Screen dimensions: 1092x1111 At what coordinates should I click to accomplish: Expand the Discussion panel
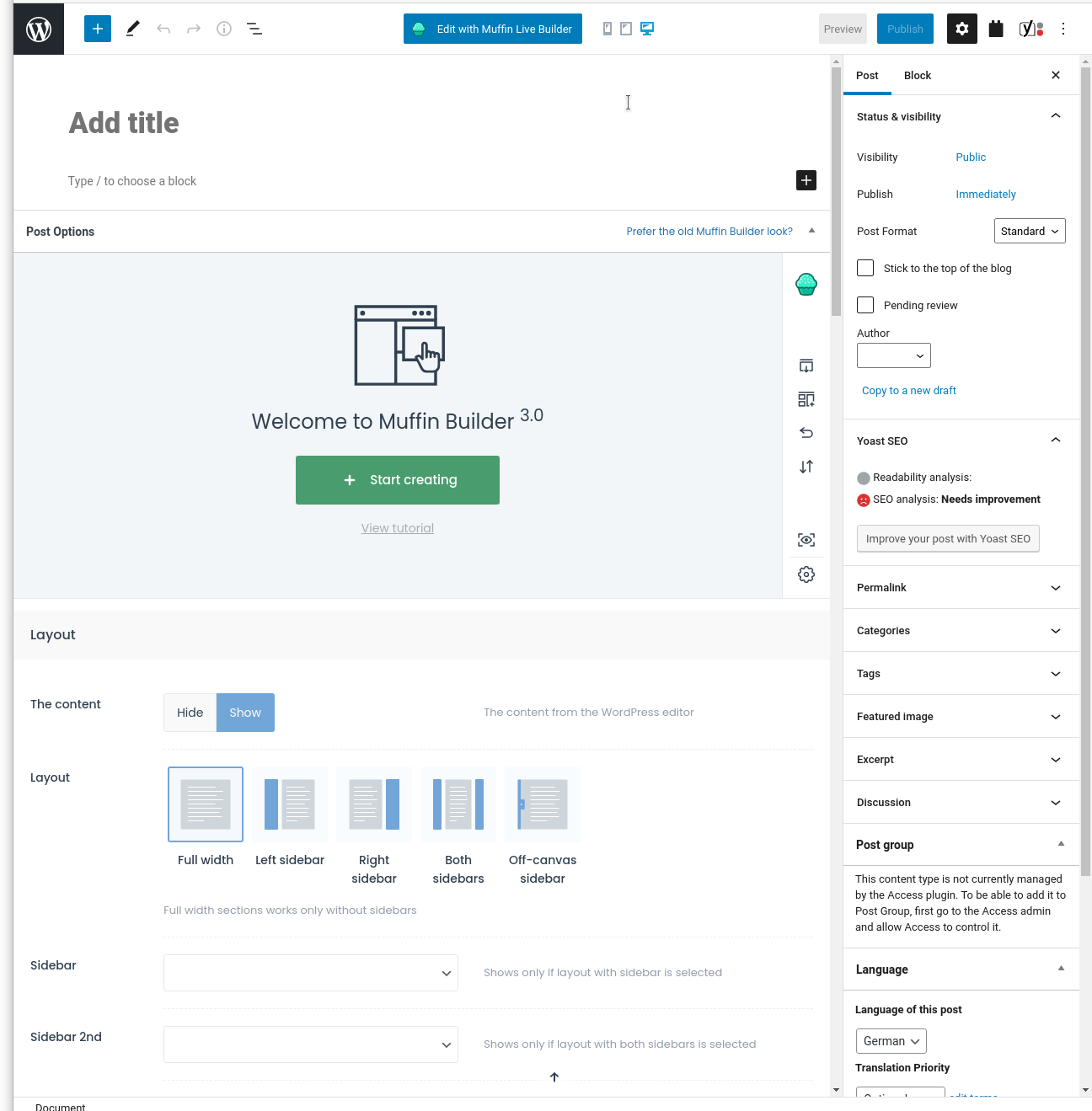961,803
